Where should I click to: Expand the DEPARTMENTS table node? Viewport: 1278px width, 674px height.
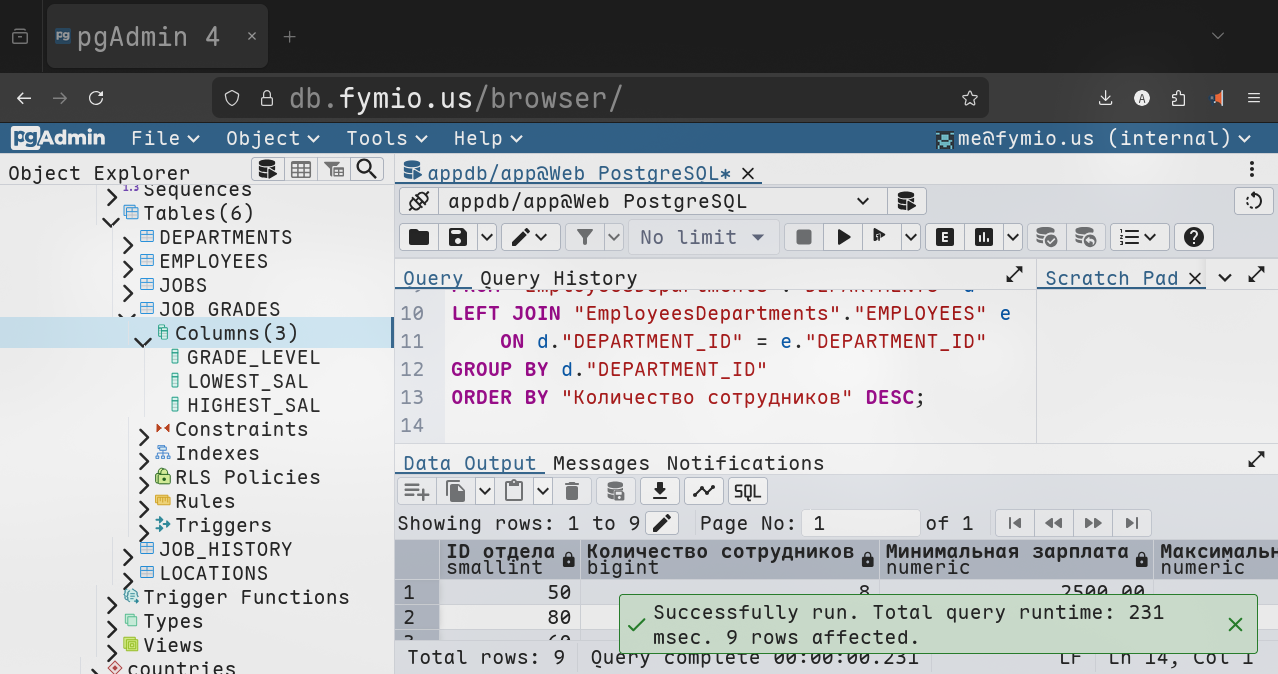point(128,241)
